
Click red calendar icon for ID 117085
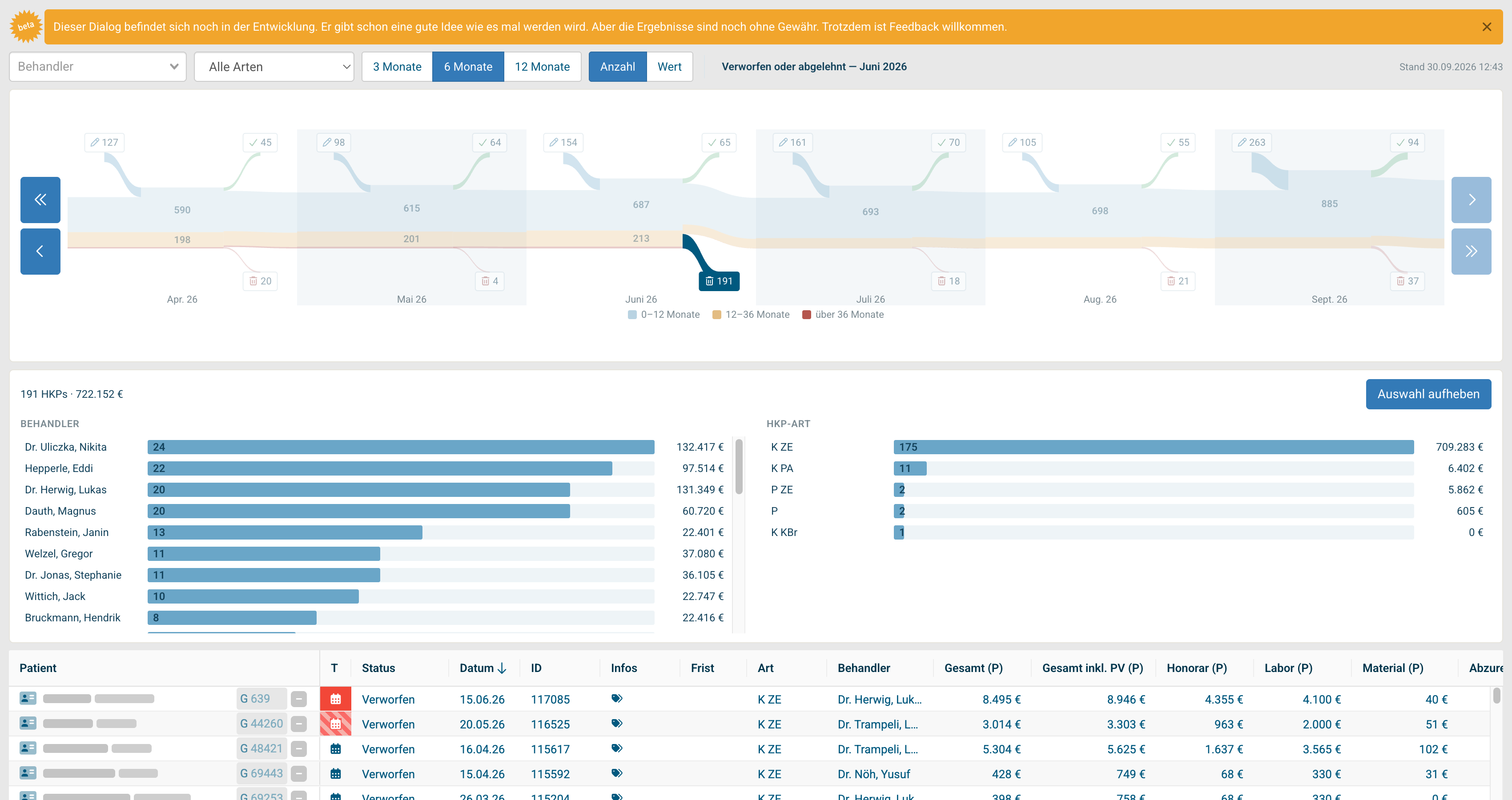[336, 699]
